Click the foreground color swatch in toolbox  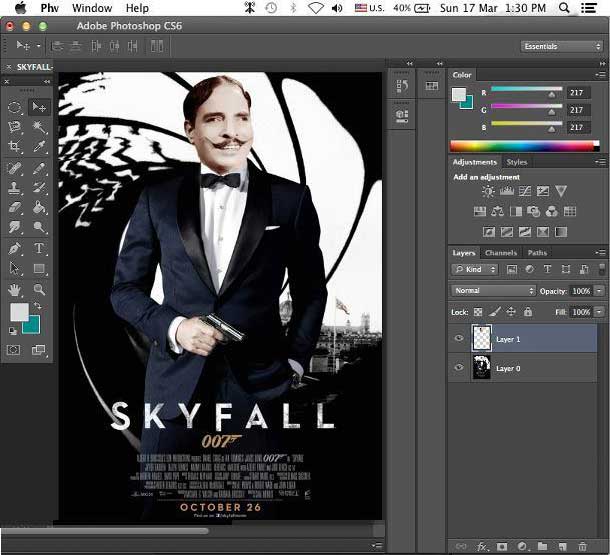click(19, 312)
